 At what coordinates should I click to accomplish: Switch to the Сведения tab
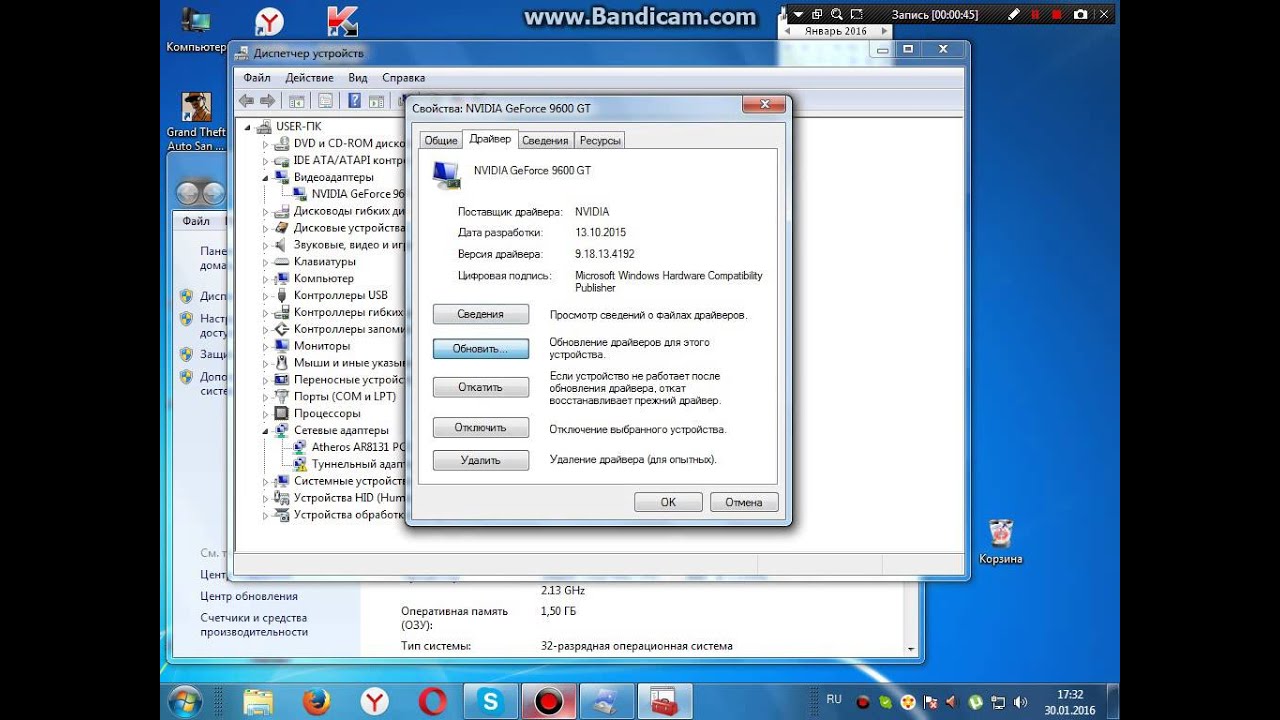pos(545,141)
